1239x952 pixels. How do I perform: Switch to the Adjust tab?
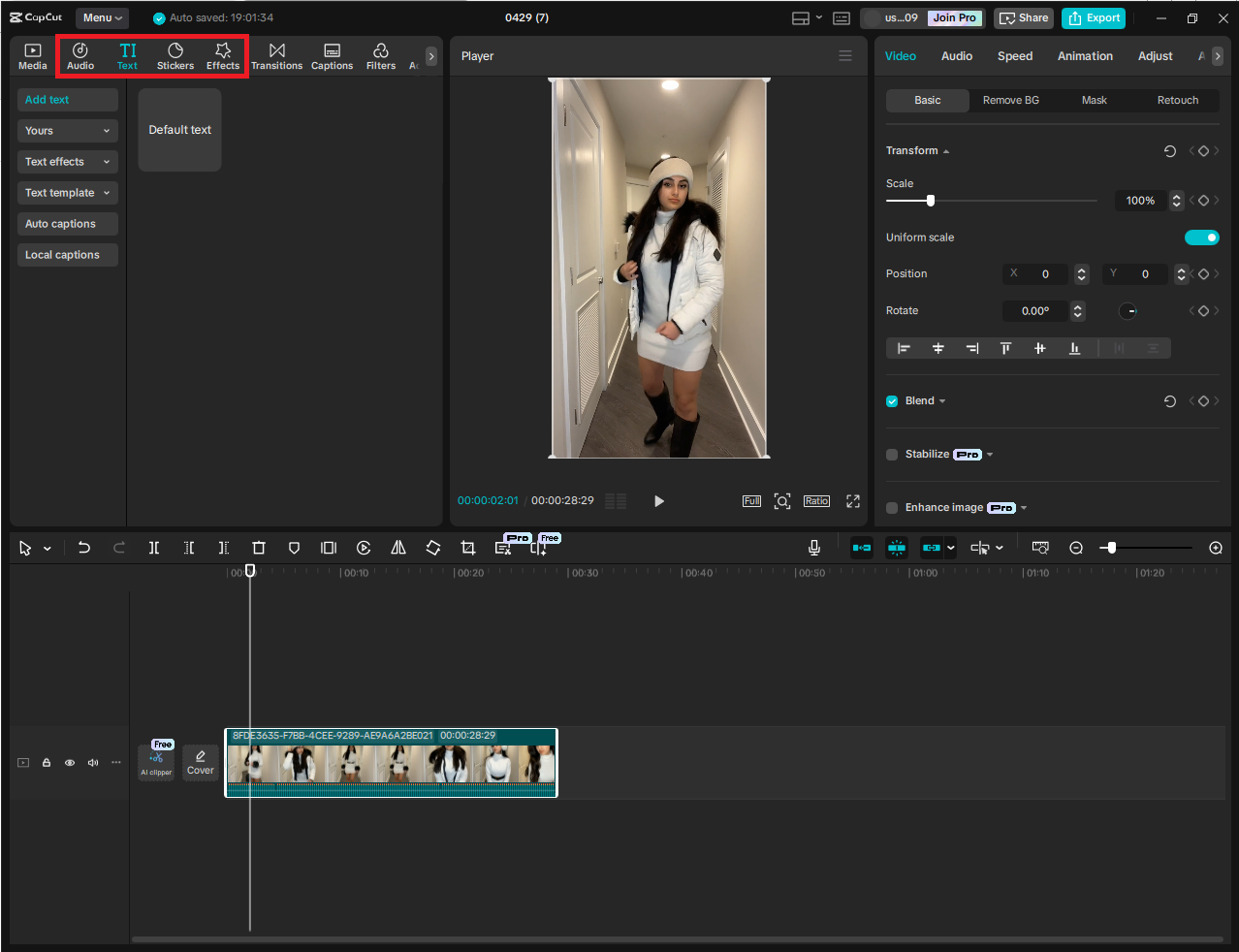point(1155,56)
